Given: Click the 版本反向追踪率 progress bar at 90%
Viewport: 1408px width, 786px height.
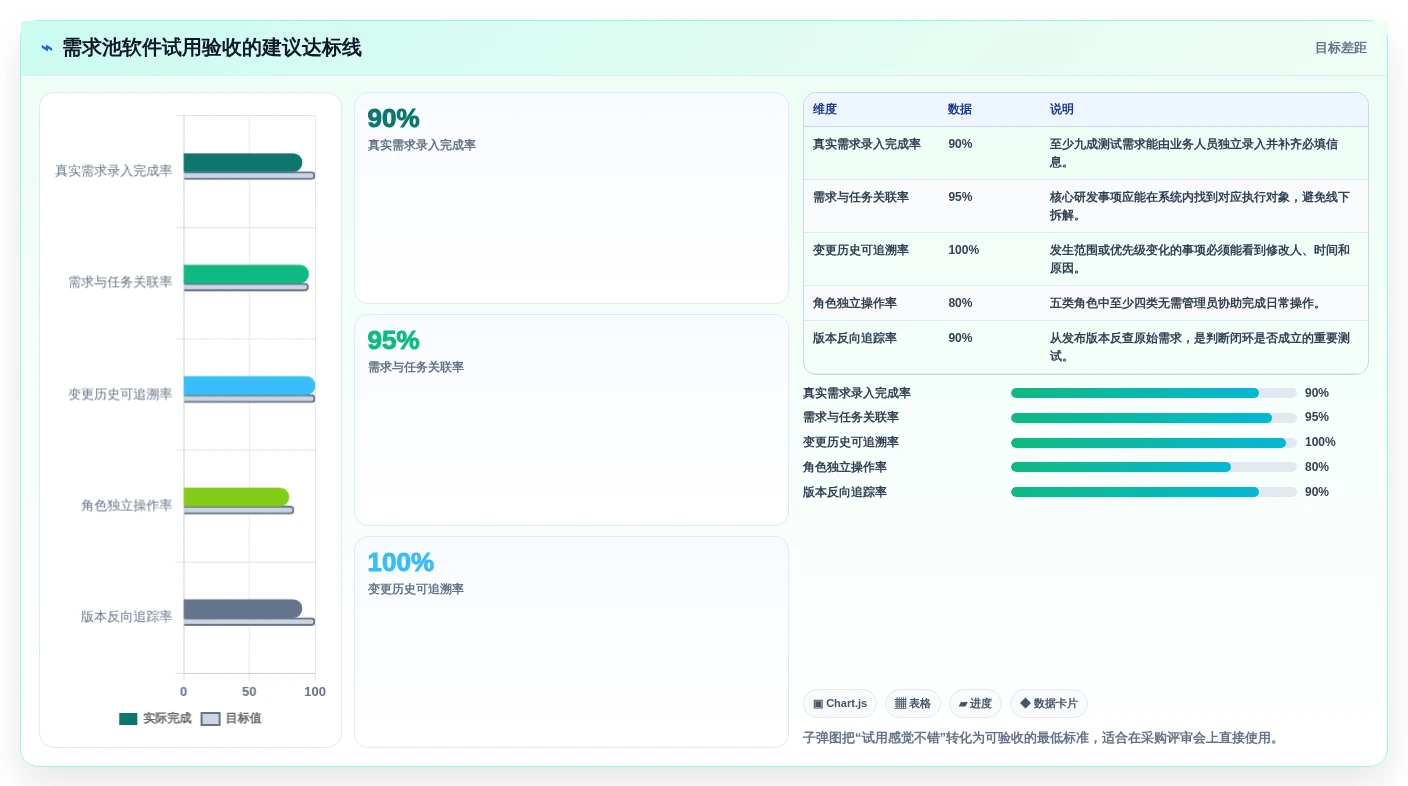Looking at the screenshot, I should [1154, 492].
